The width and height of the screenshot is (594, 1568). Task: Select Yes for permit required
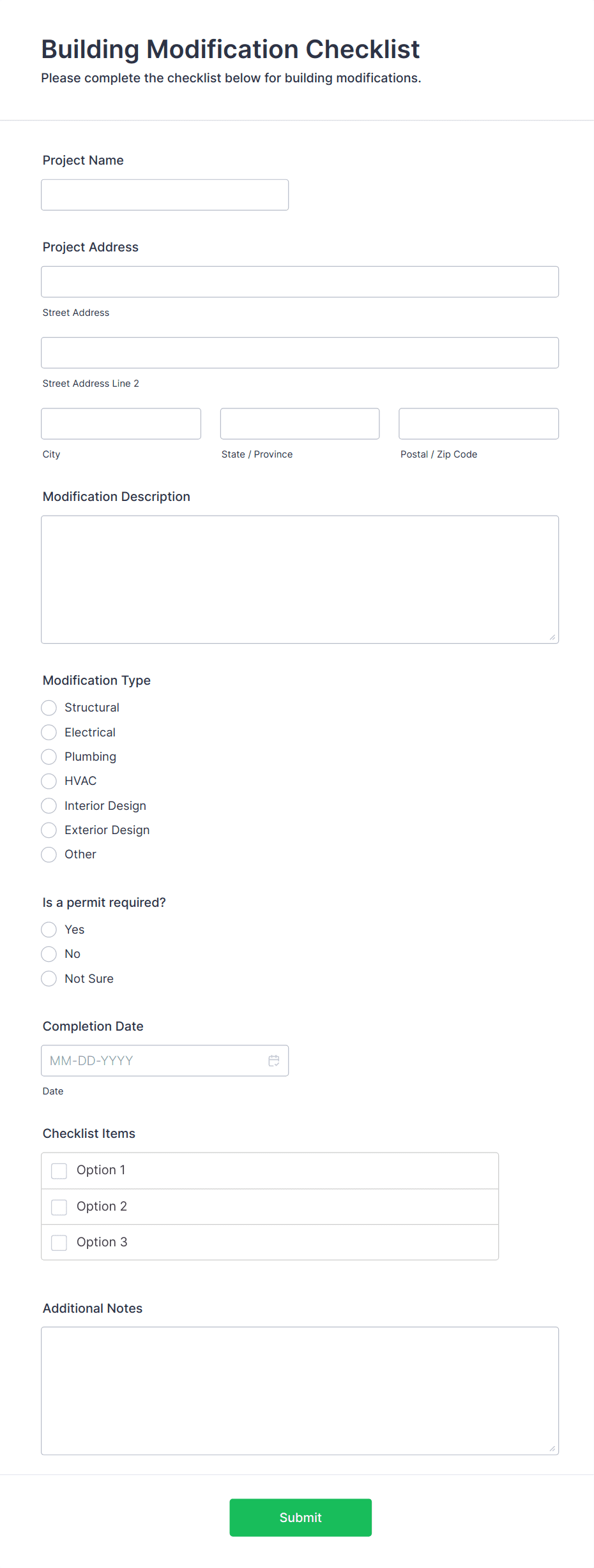[49, 929]
